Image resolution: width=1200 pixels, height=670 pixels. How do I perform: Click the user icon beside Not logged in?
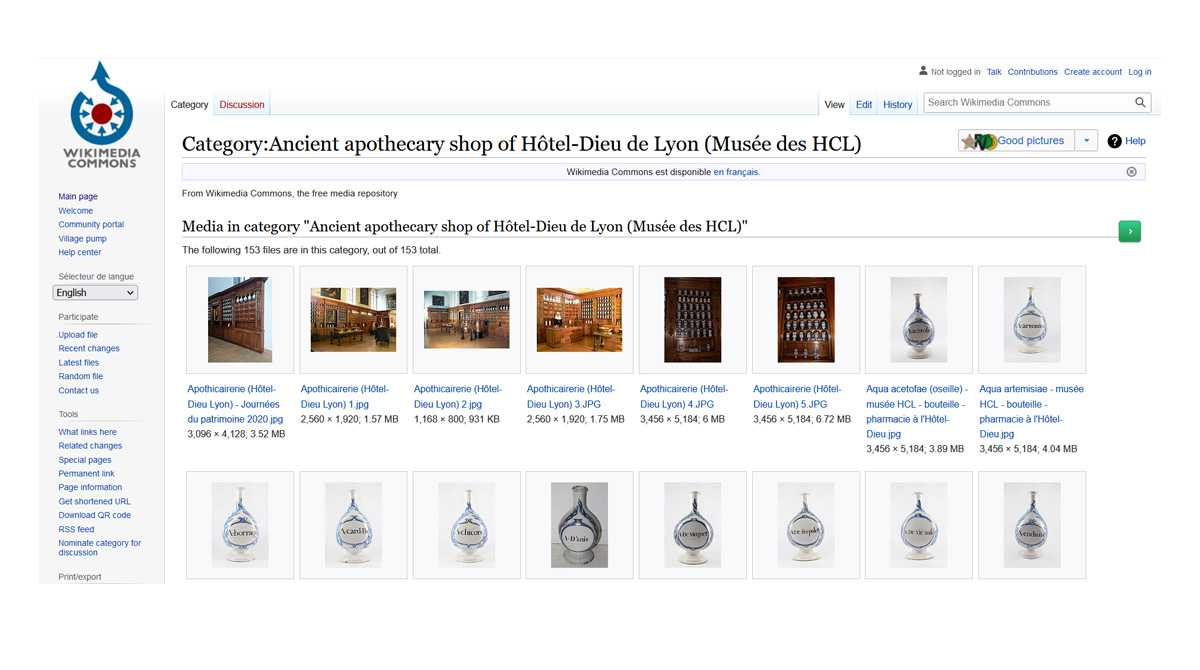pyautogui.click(x=923, y=71)
